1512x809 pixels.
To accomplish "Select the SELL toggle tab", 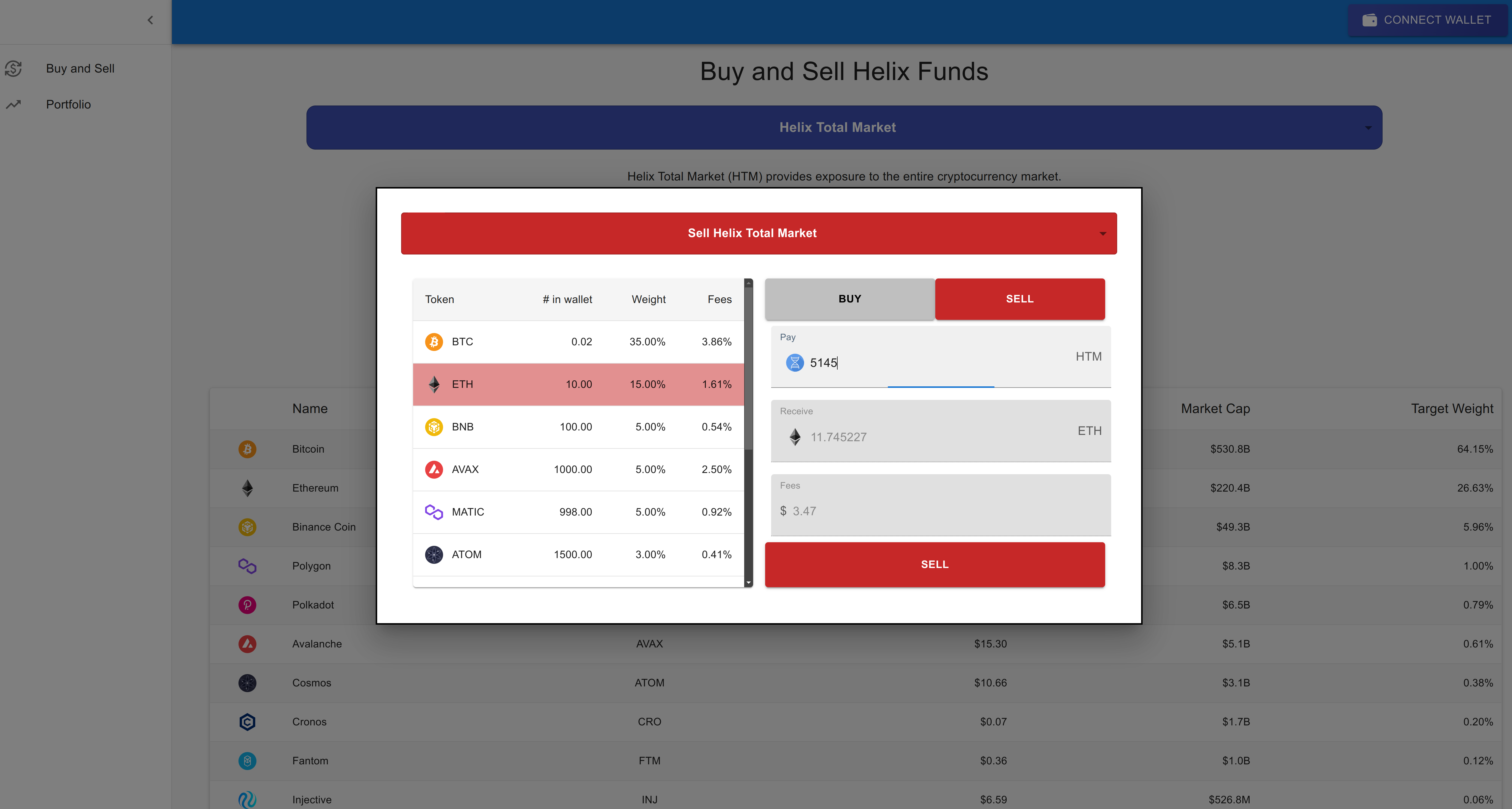I will point(1019,299).
